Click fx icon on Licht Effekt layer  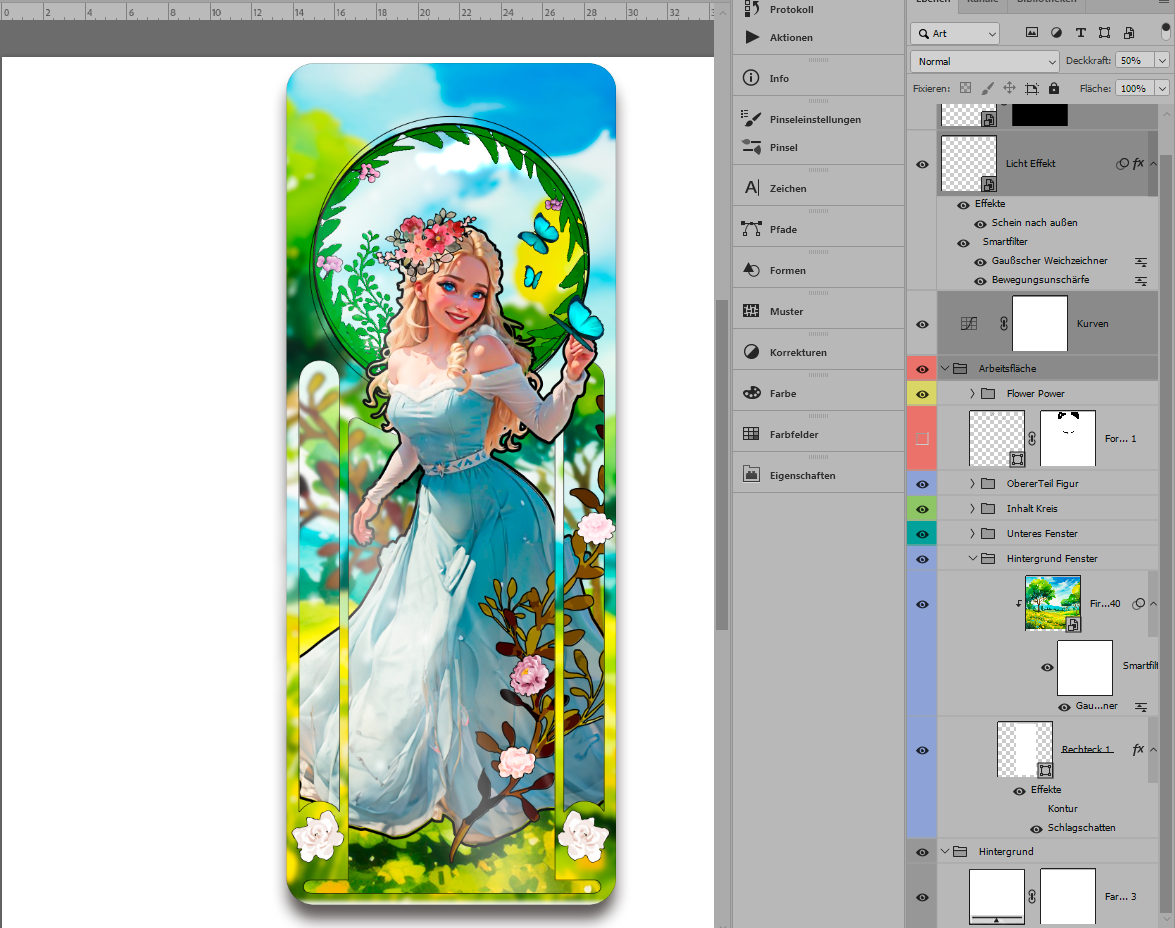pos(1138,163)
